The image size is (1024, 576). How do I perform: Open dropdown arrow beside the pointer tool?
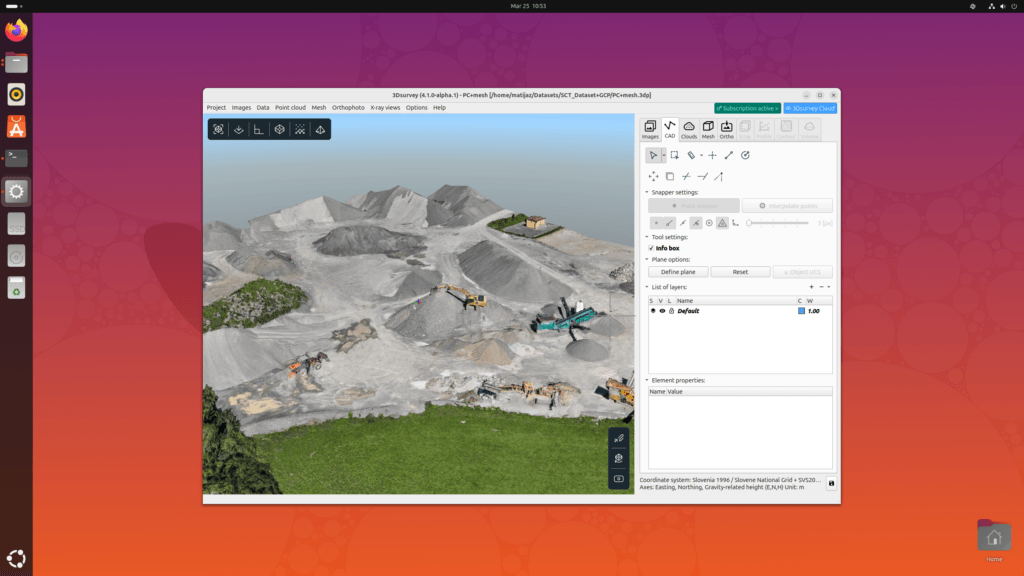(x=662, y=155)
